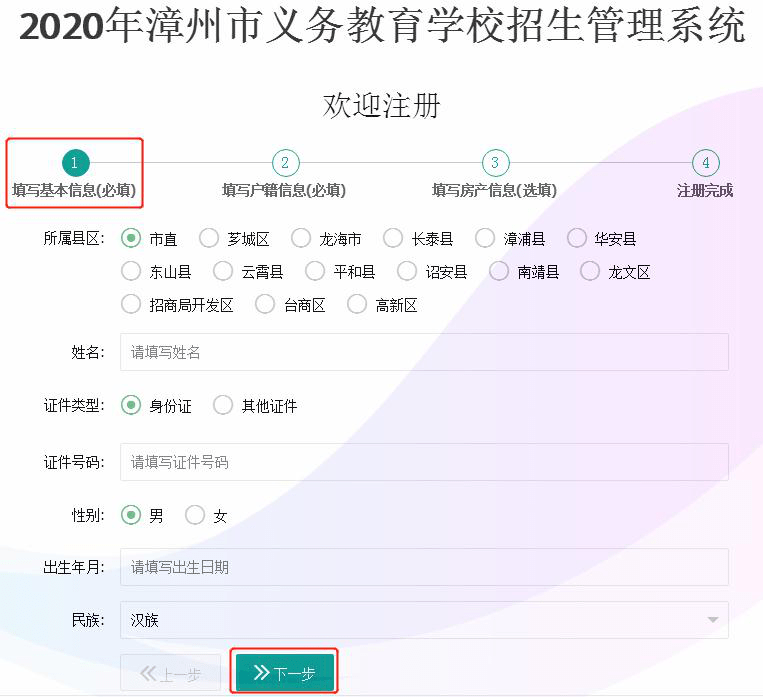
Task: Pick 南靖县 as the district
Action: 499,272
